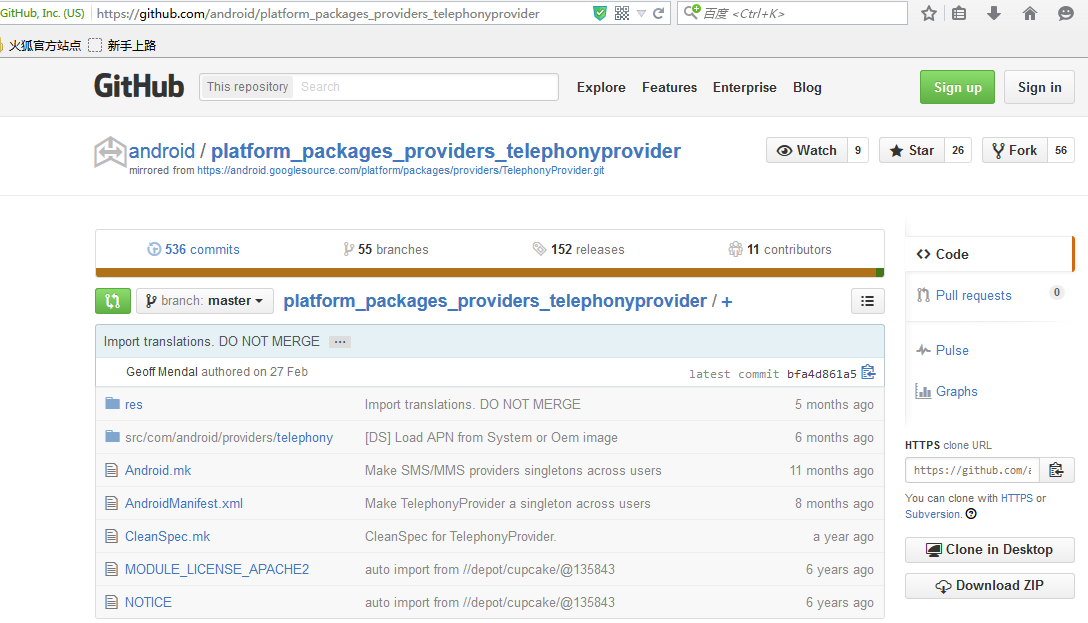1088x623 pixels.
Task: View the 536 commits link
Action: tap(194, 249)
